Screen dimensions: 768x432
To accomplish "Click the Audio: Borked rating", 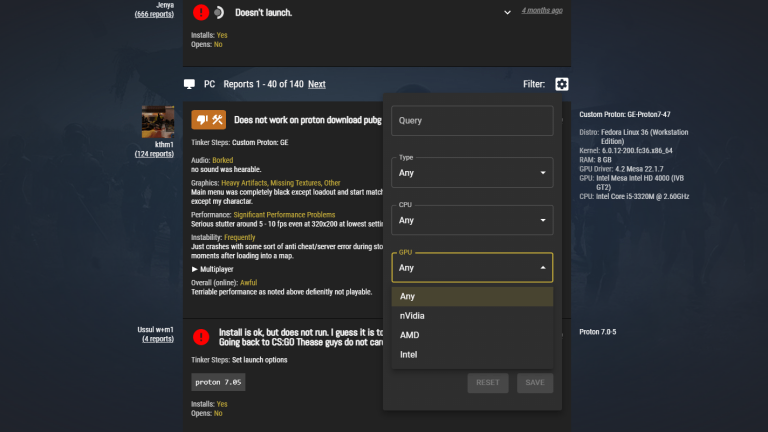I will click(212, 160).
